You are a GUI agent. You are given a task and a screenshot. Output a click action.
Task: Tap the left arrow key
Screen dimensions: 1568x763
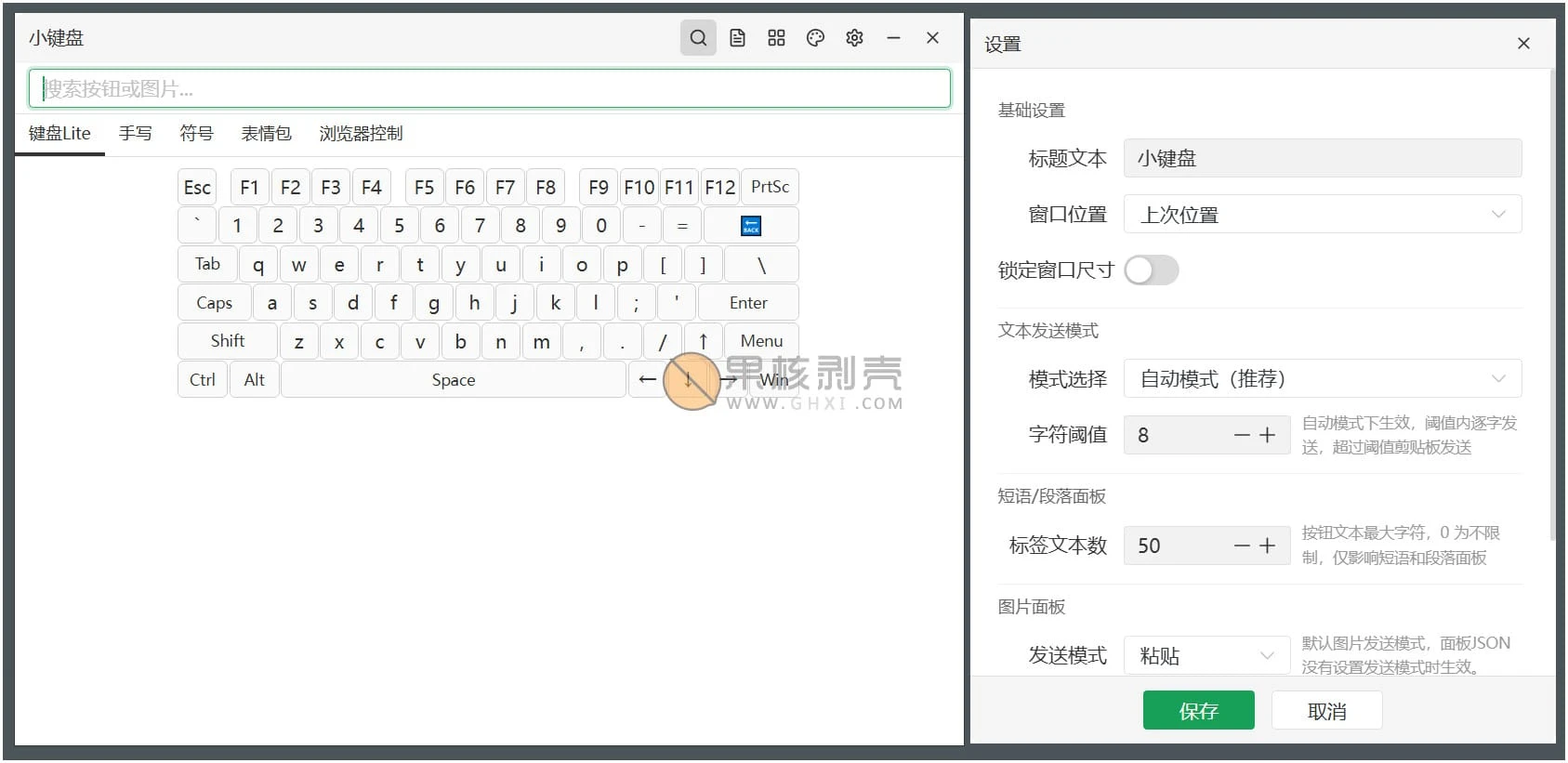648,379
